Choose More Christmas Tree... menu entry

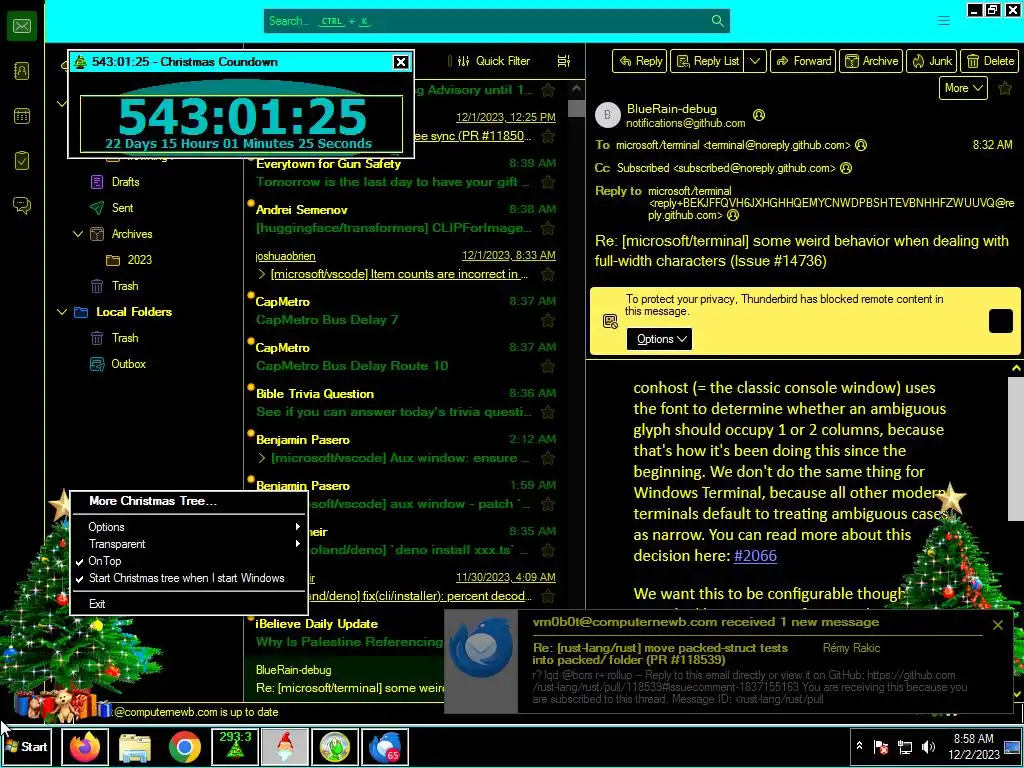[x=188, y=501]
